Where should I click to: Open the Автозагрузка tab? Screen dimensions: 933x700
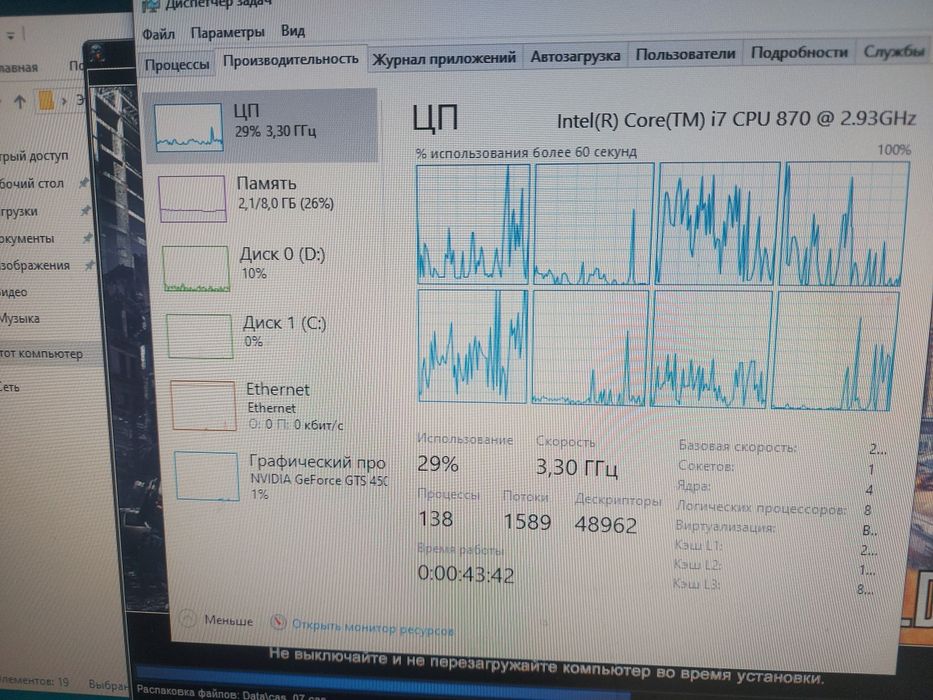[x=575, y=56]
